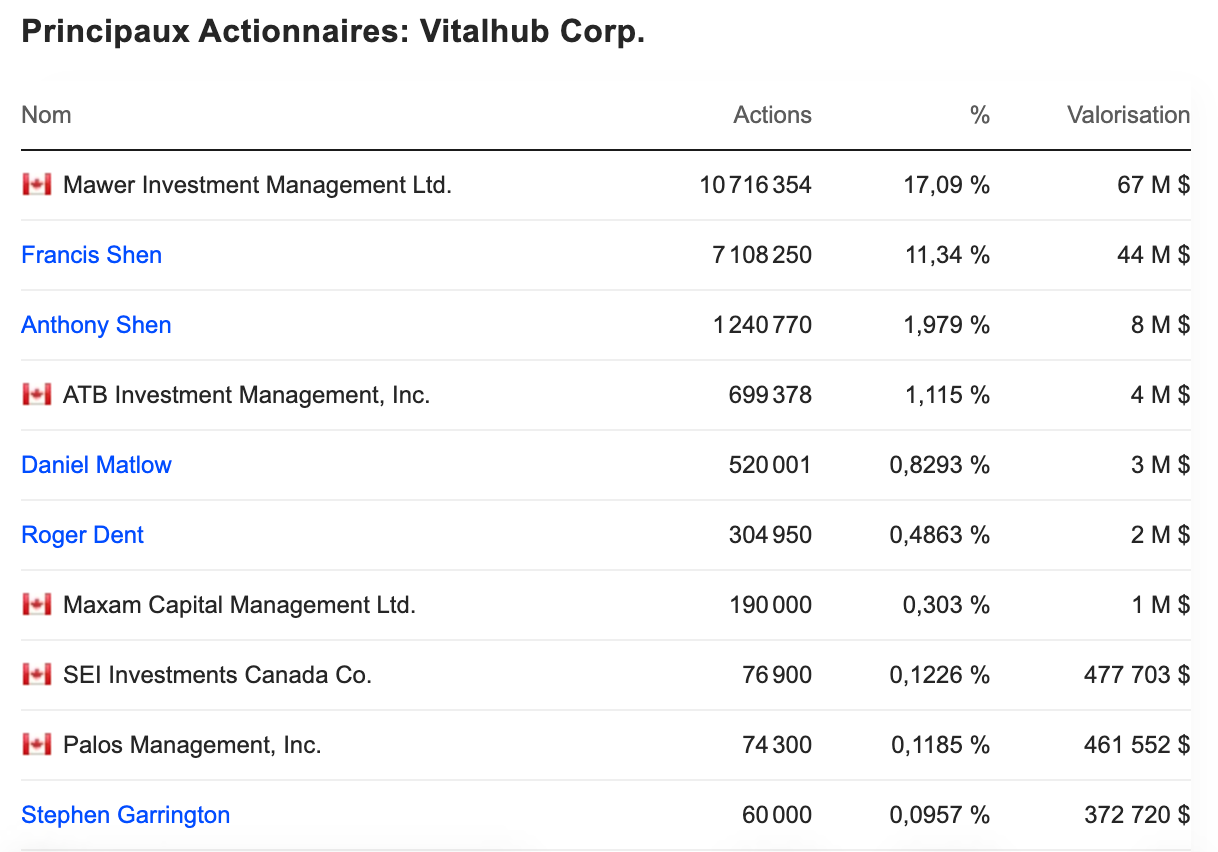1218x852 pixels.
Task: Select the Mawer Investment Management Ltd. name
Action: (x=257, y=185)
